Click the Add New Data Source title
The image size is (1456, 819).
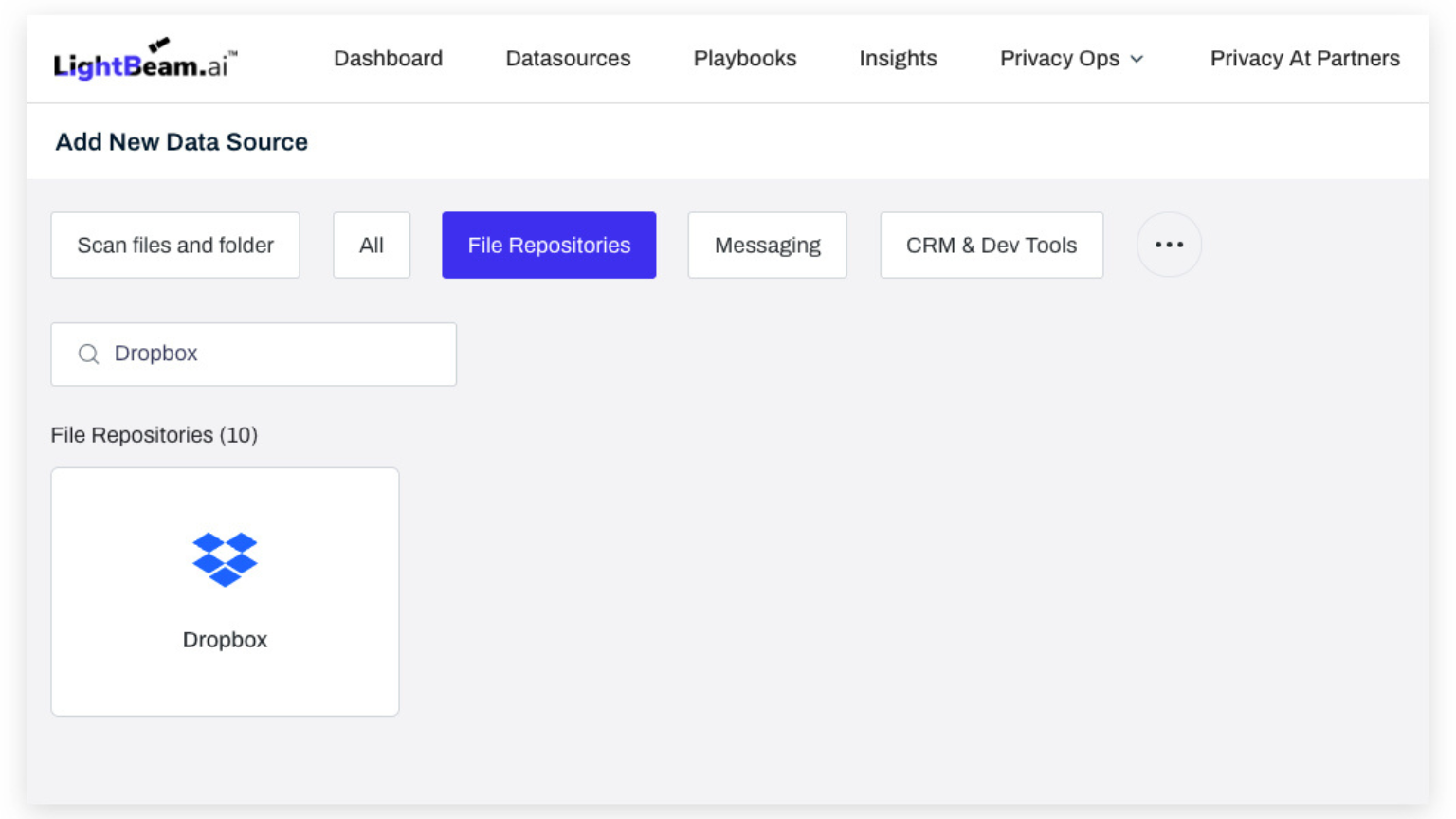tap(182, 142)
